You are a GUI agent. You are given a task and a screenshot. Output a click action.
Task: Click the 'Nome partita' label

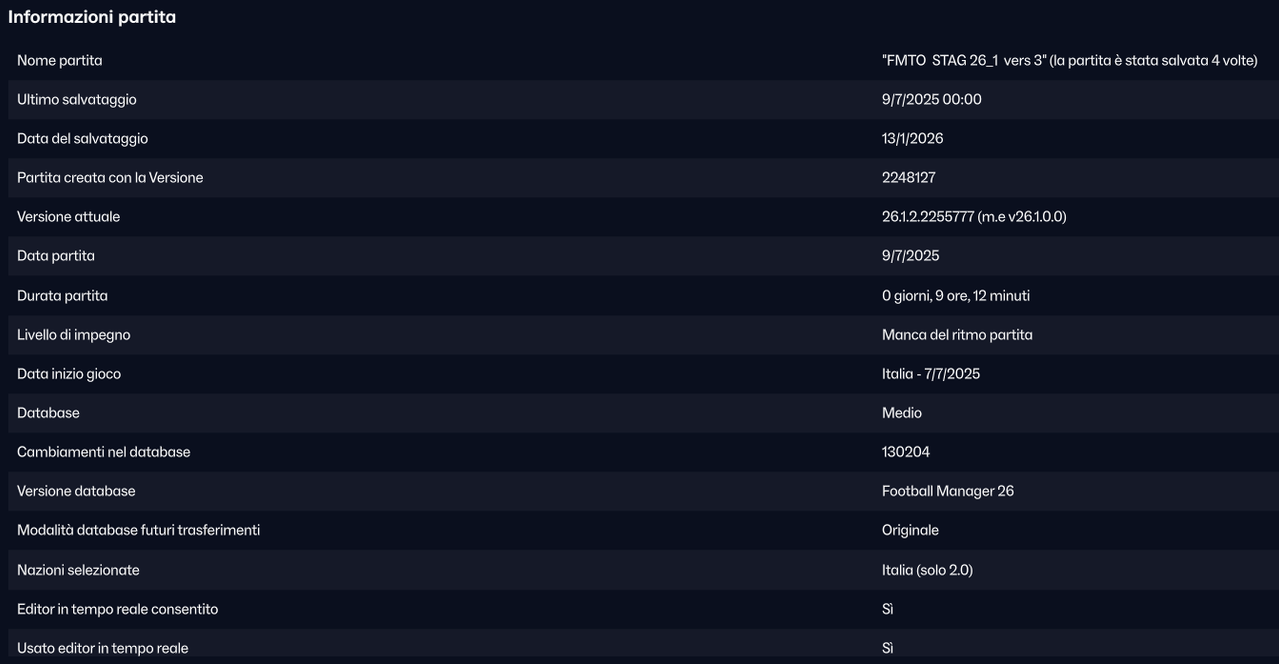coord(59,61)
